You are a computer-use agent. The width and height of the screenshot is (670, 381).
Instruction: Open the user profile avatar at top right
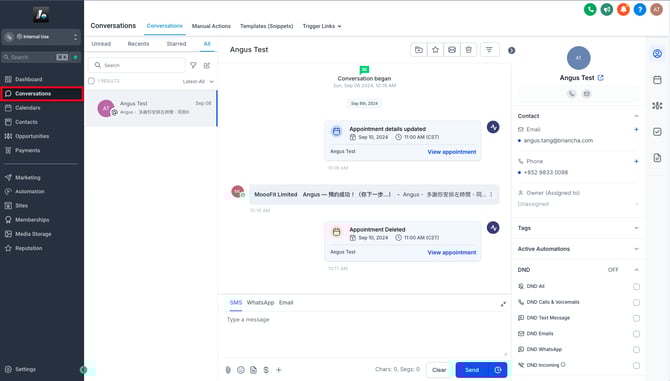(x=656, y=9)
